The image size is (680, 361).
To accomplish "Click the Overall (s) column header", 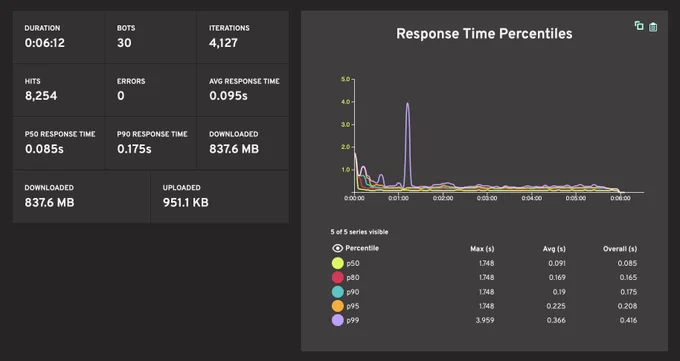I will (620, 249).
